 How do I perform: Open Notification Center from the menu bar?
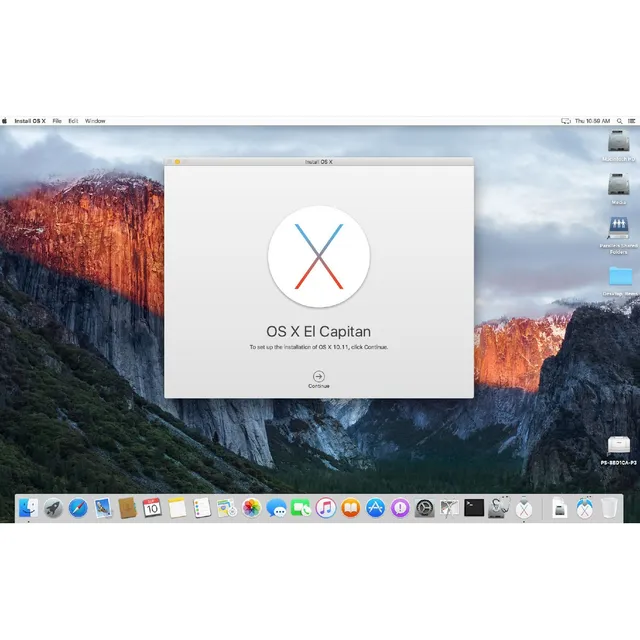[x=631, y=121]
